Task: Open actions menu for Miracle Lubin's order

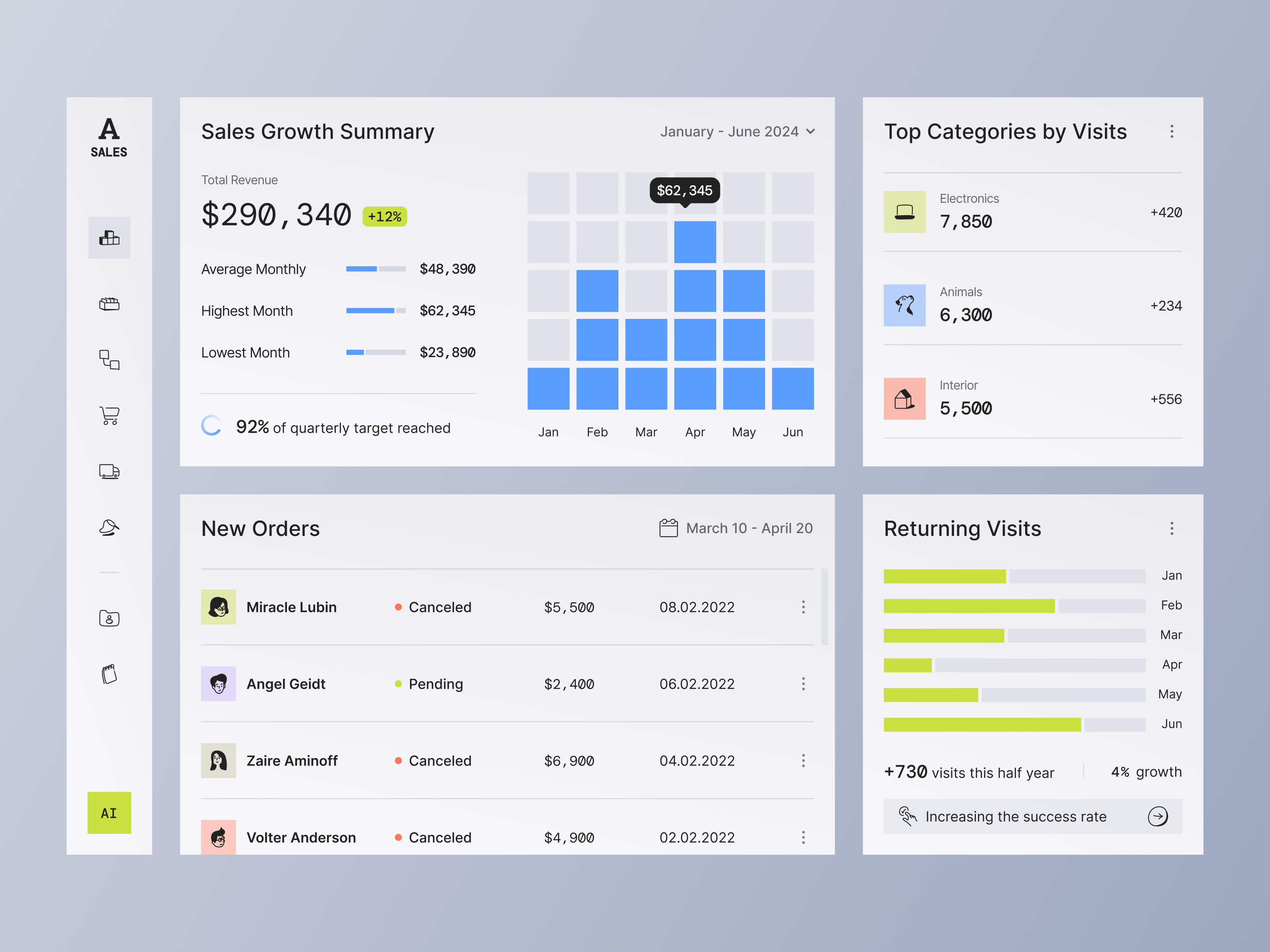Action: pos(803,607)
